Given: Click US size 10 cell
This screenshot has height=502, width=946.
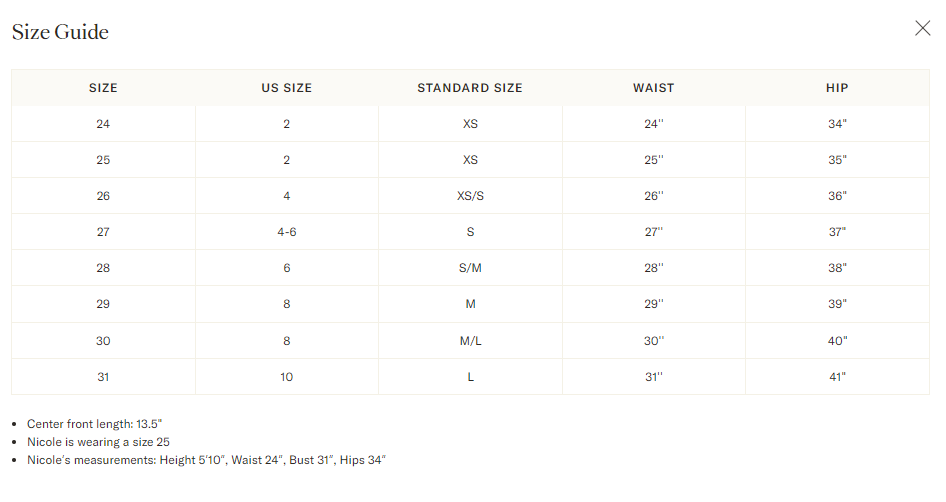Looking at the screenshot, I should 287,377.
